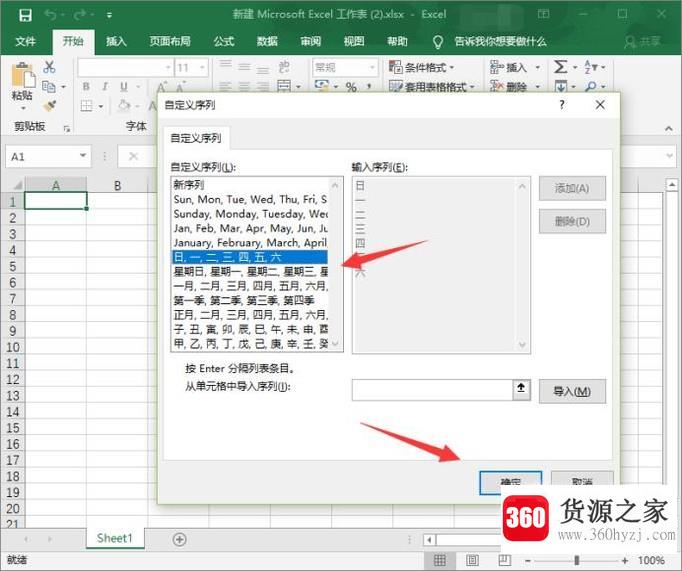Screen dimensions: 682x571
Task: Switch to the Data tab
Action: pos(267,41)
